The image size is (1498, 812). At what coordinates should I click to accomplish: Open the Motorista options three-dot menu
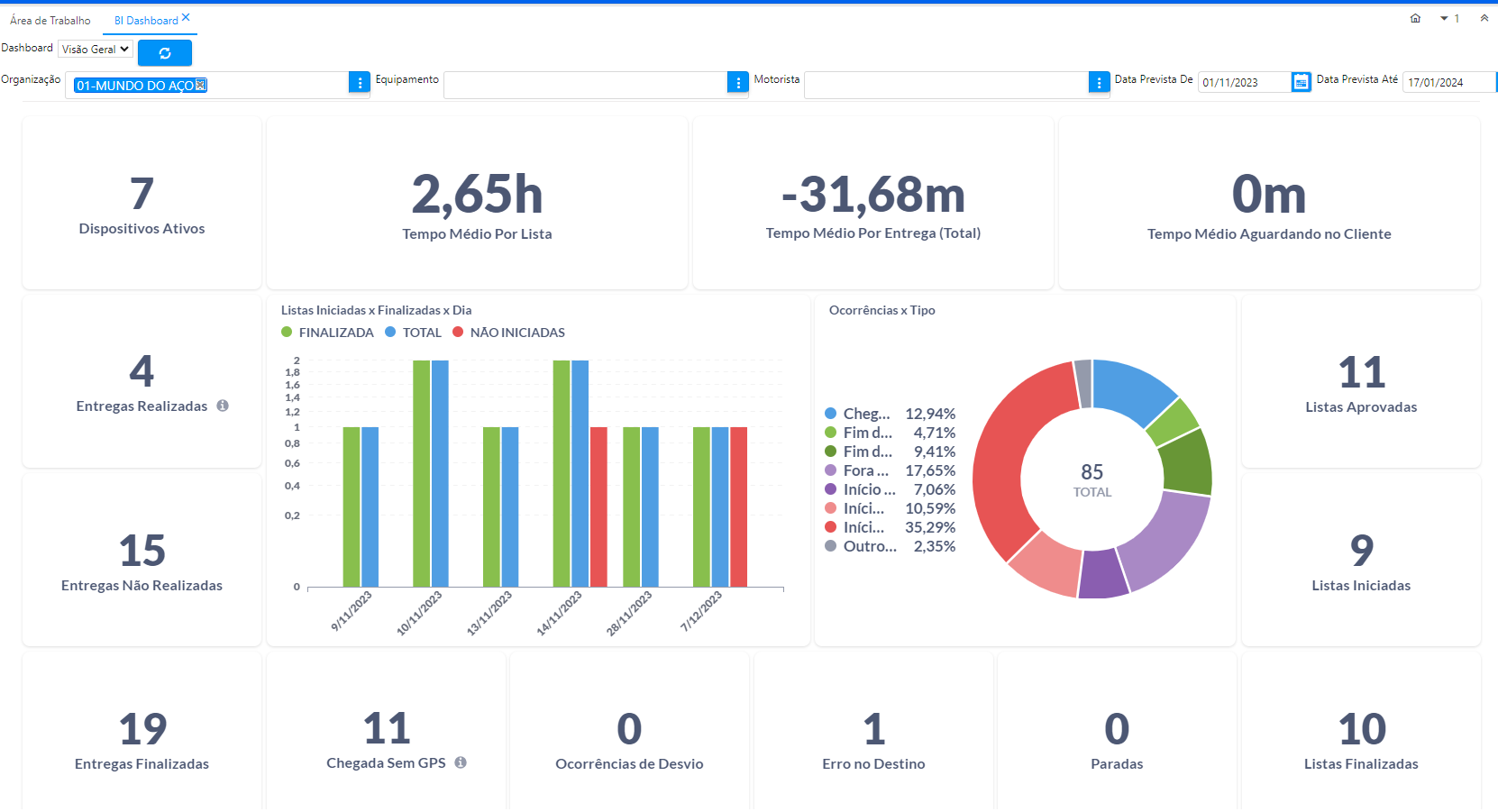point(1099,83)
